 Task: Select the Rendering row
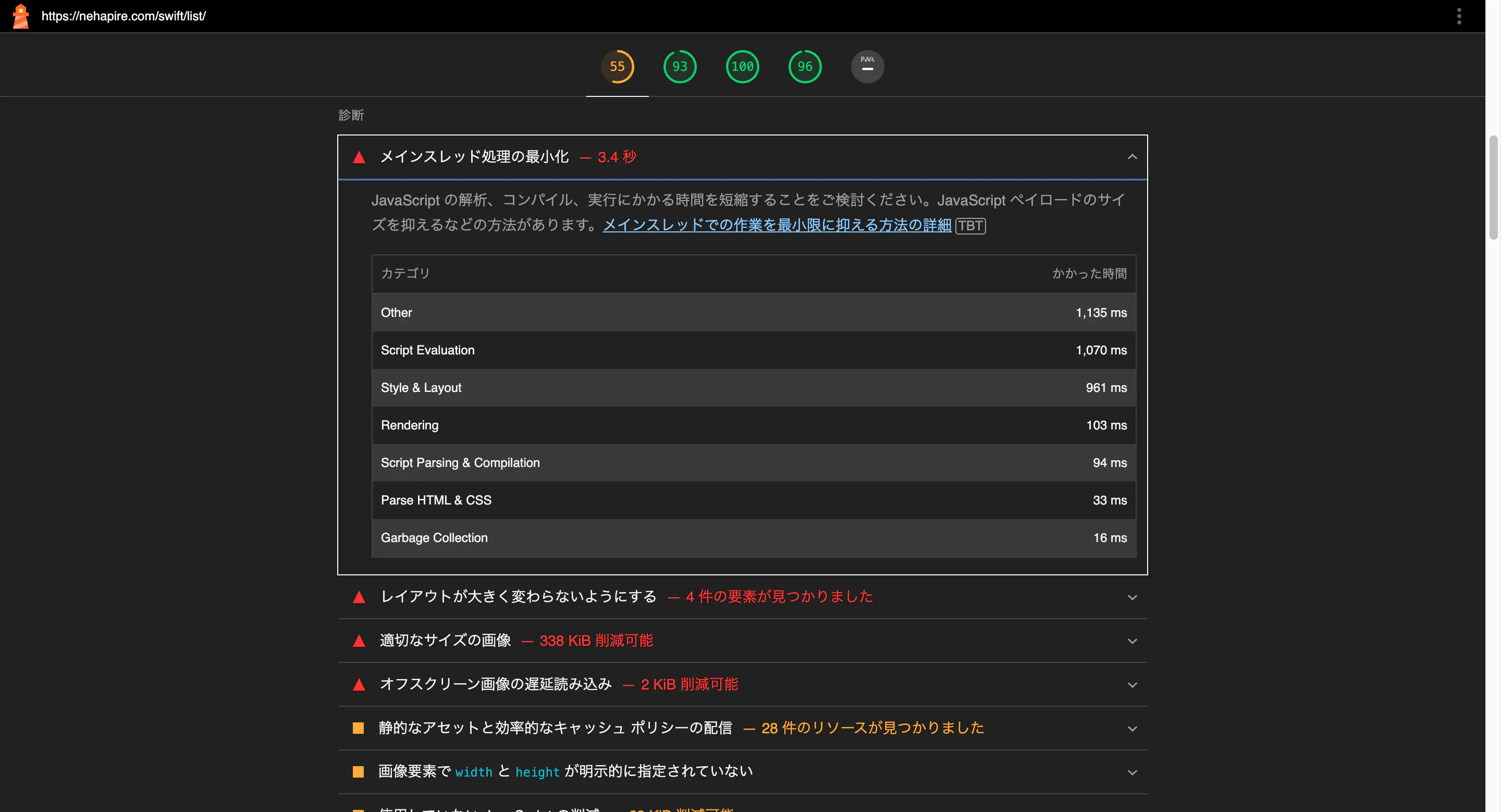point(754,425)
